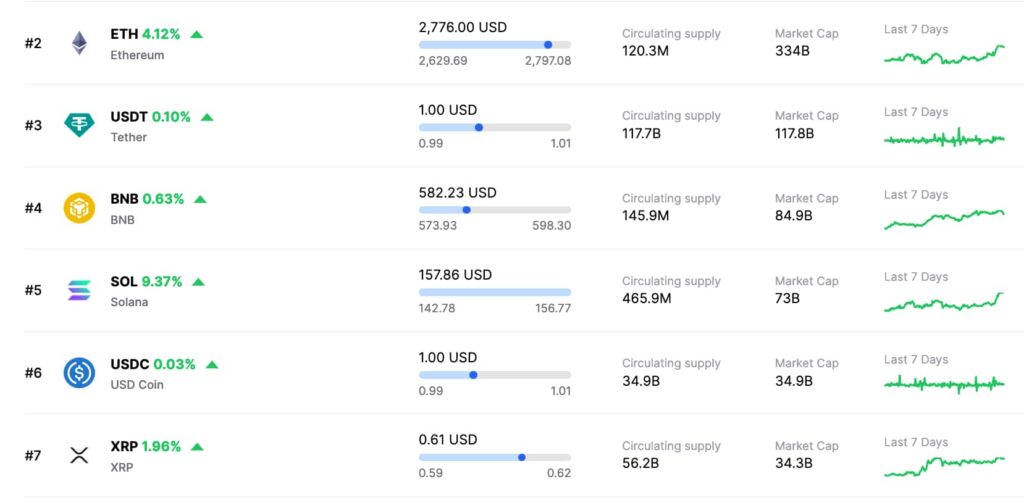
Task: Click the Ethereum diamond logo icon
Action: pyautogui.click(x=79, y=43)
